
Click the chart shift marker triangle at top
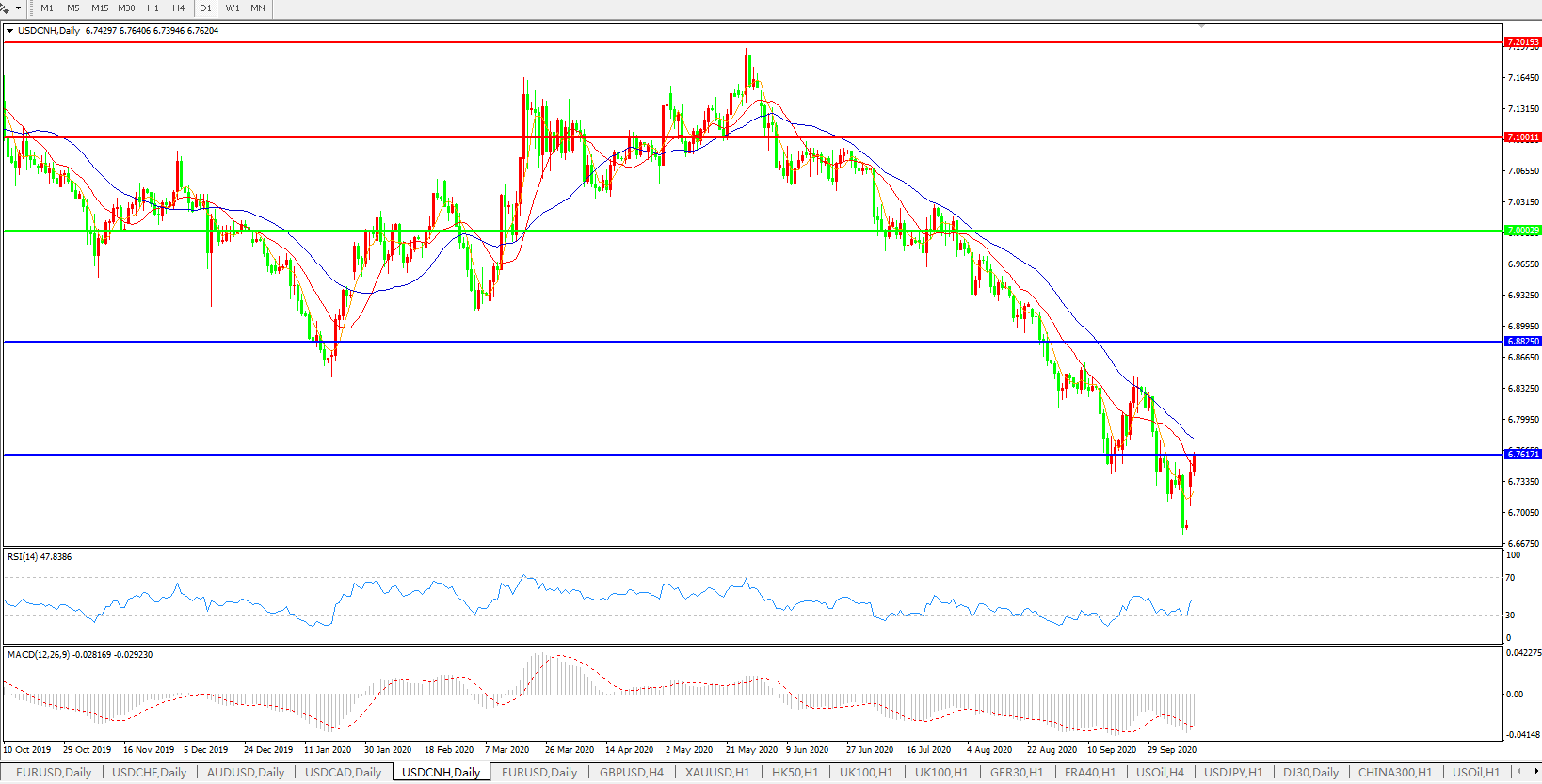click(1202, 25)
